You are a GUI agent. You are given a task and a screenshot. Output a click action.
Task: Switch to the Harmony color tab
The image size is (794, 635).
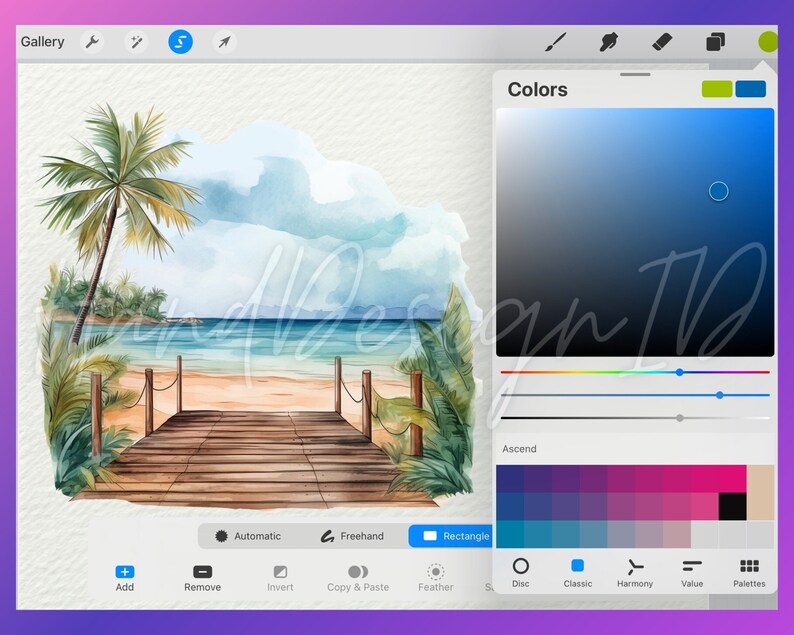[x=635, y=573]
